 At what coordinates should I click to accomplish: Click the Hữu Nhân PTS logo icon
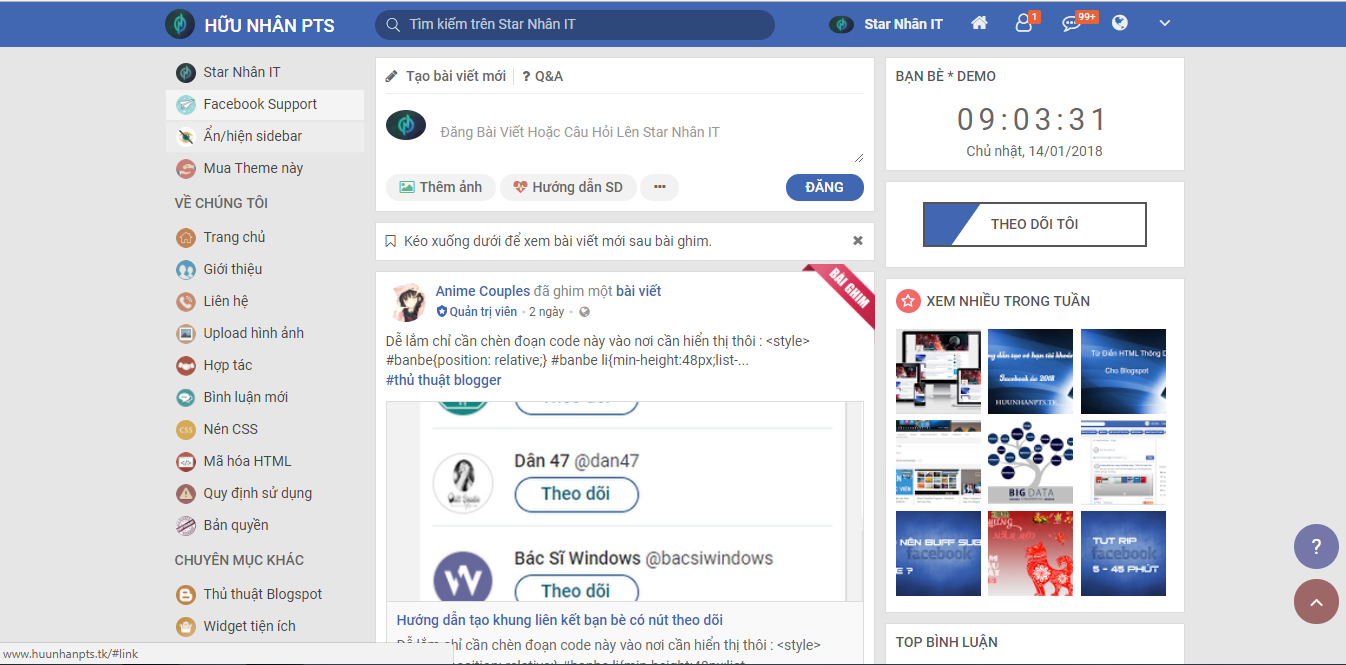180,24
